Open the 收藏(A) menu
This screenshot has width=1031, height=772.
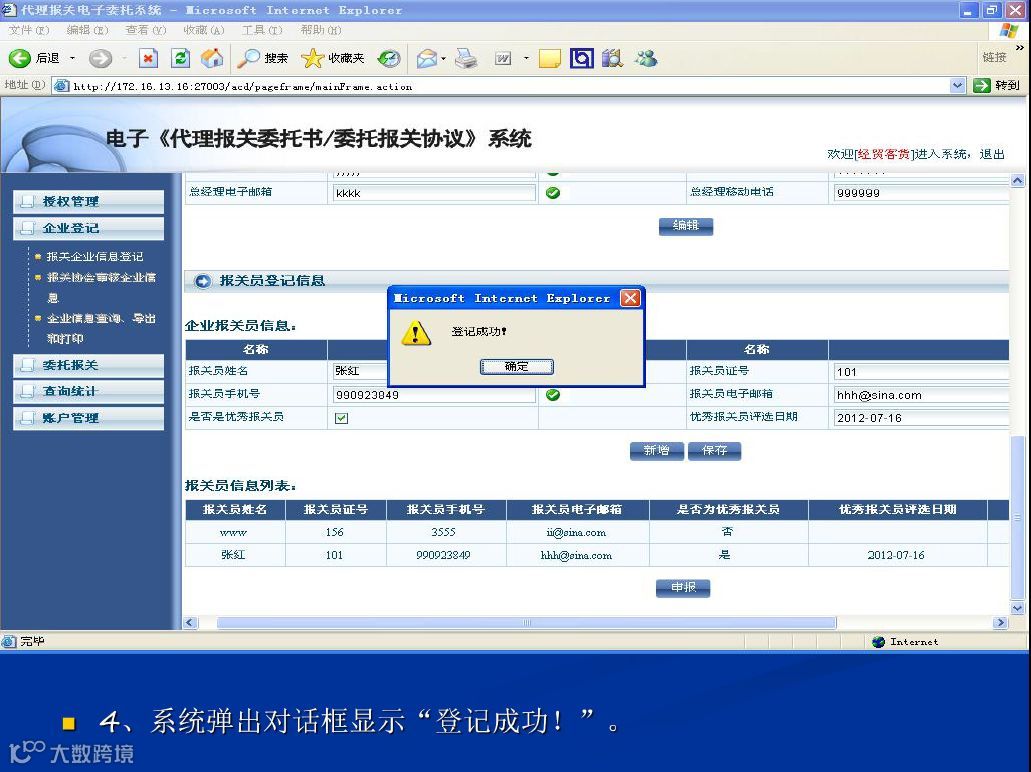[203, 30]
